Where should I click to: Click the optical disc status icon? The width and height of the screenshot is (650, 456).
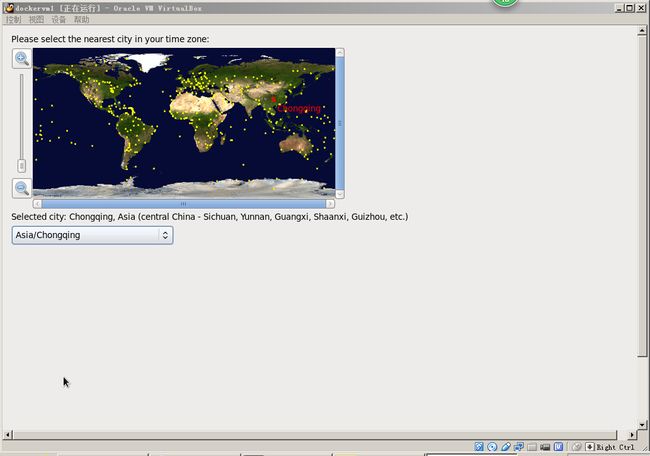[492, 447]
